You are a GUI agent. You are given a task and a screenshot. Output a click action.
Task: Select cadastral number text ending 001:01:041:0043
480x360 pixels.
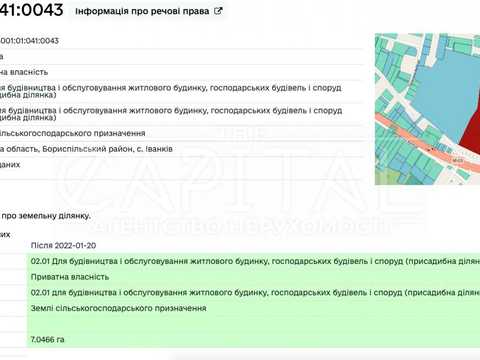coord(29,41)
